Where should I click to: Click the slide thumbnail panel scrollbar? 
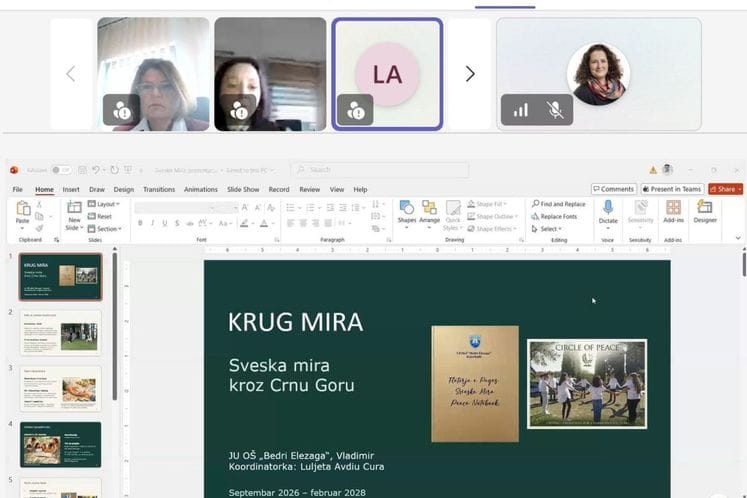(115, 327)
